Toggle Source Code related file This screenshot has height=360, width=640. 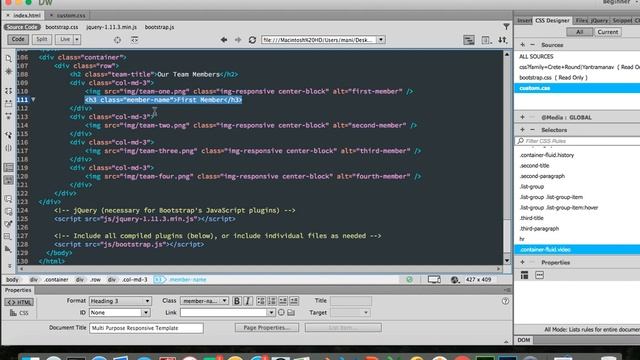pos(22,27)
